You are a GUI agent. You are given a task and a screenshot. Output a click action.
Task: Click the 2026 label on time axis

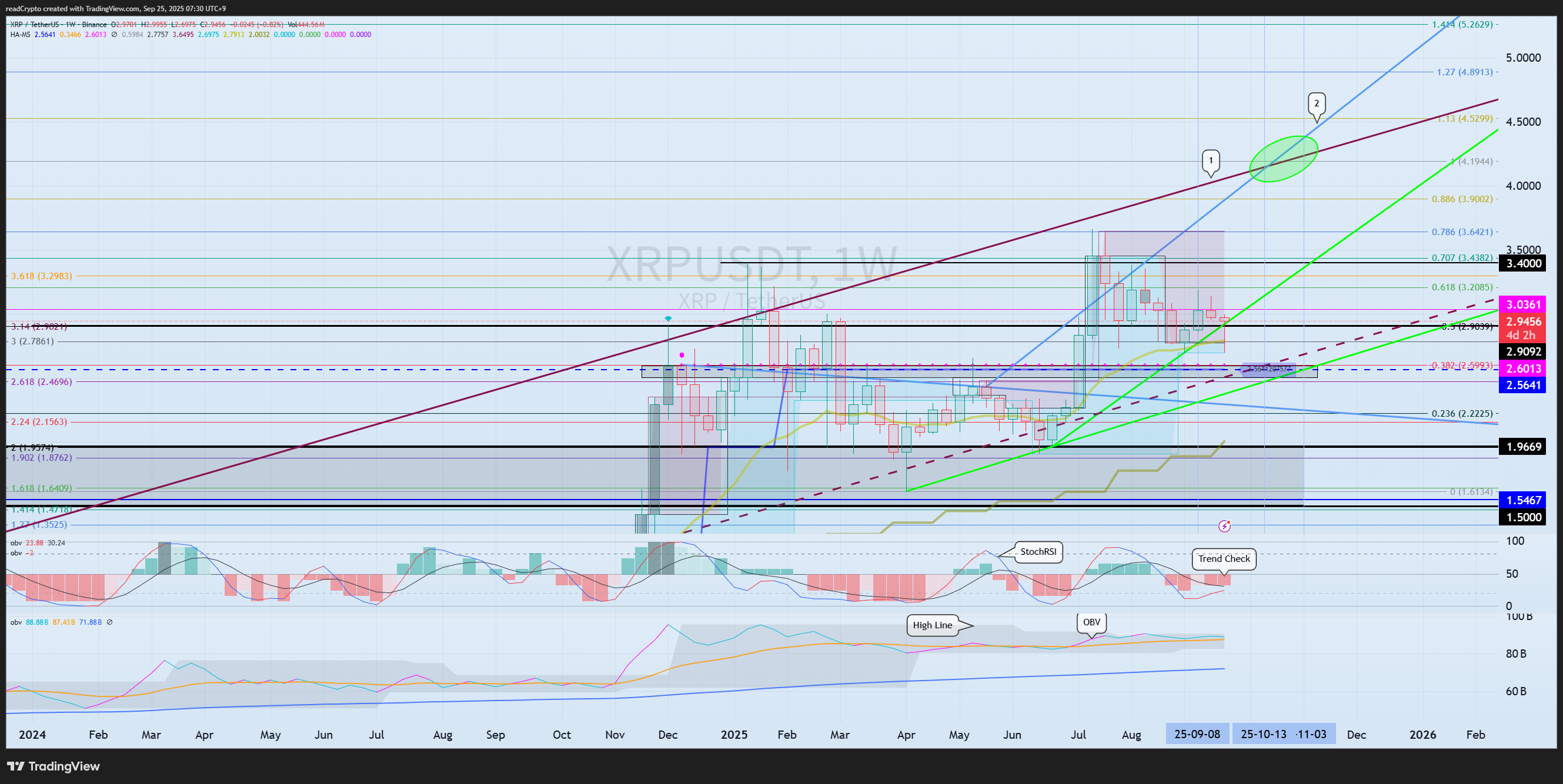pyautogui.click(x=1422, y=735)
